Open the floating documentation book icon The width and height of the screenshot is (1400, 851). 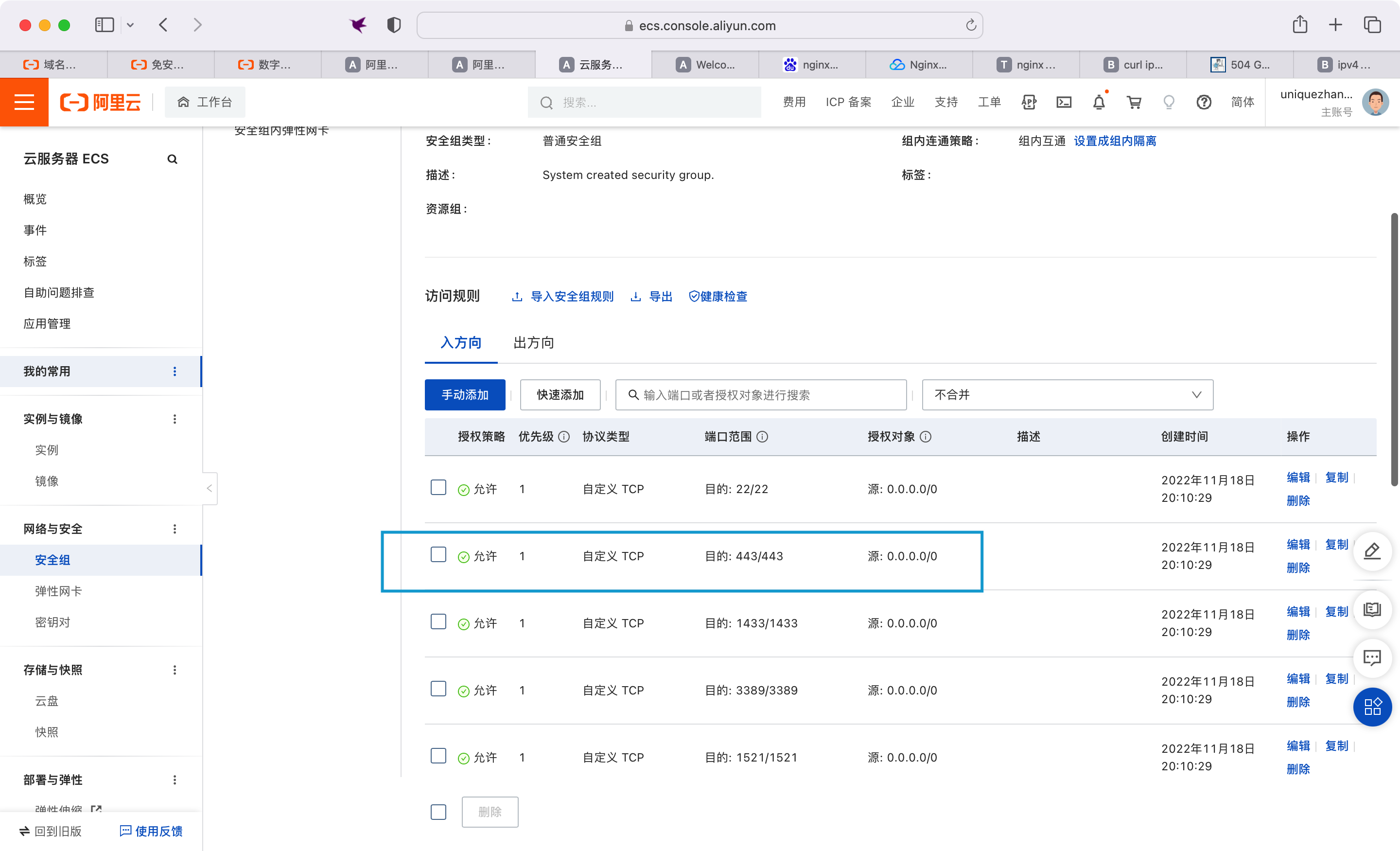[1372, 610]
